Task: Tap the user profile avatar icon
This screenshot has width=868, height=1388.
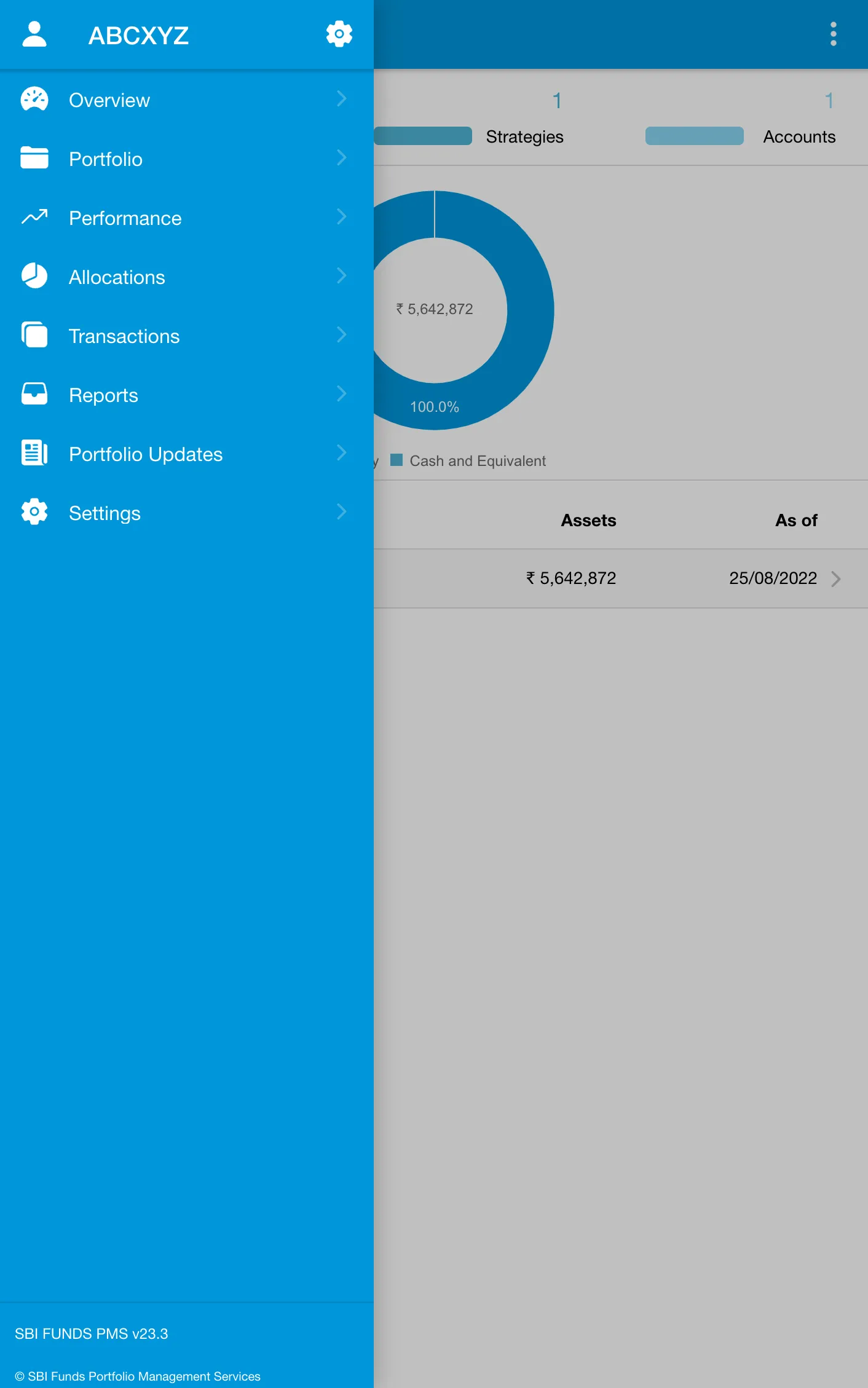Action: pos(34,34)
